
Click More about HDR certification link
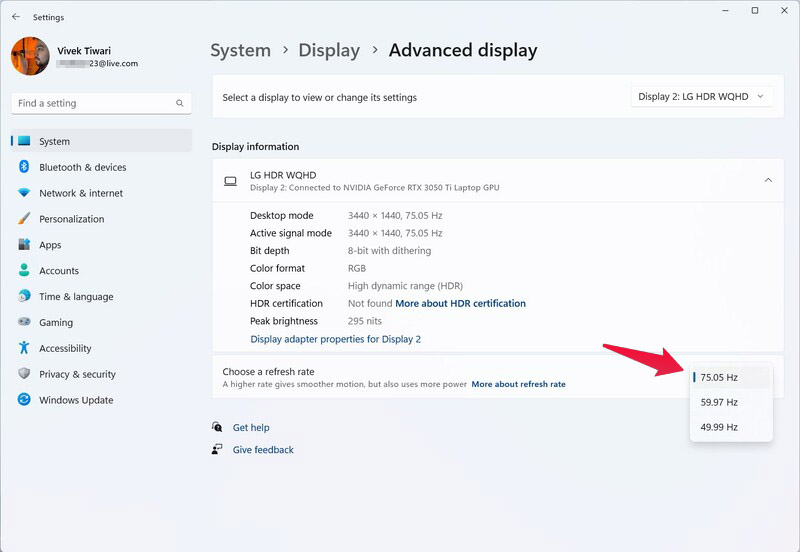point(460,303)
